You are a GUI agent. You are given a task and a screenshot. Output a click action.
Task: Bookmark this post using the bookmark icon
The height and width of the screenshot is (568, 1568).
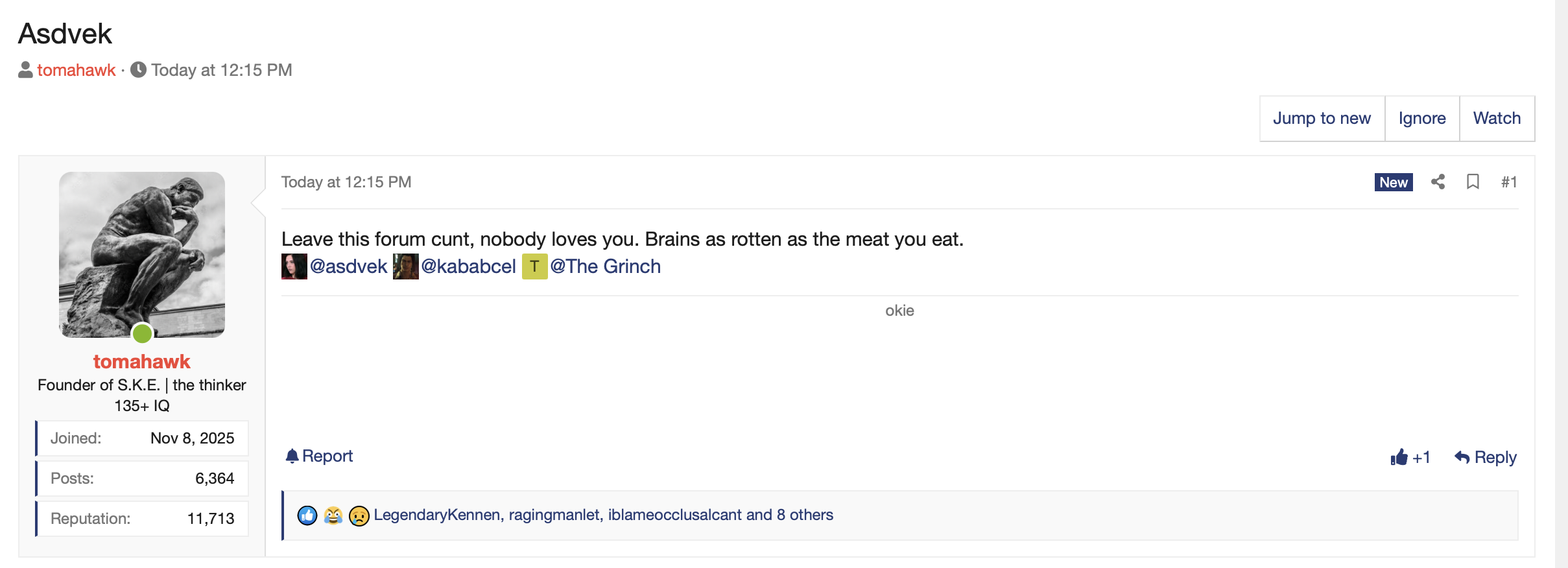[x=1473, y=182]
